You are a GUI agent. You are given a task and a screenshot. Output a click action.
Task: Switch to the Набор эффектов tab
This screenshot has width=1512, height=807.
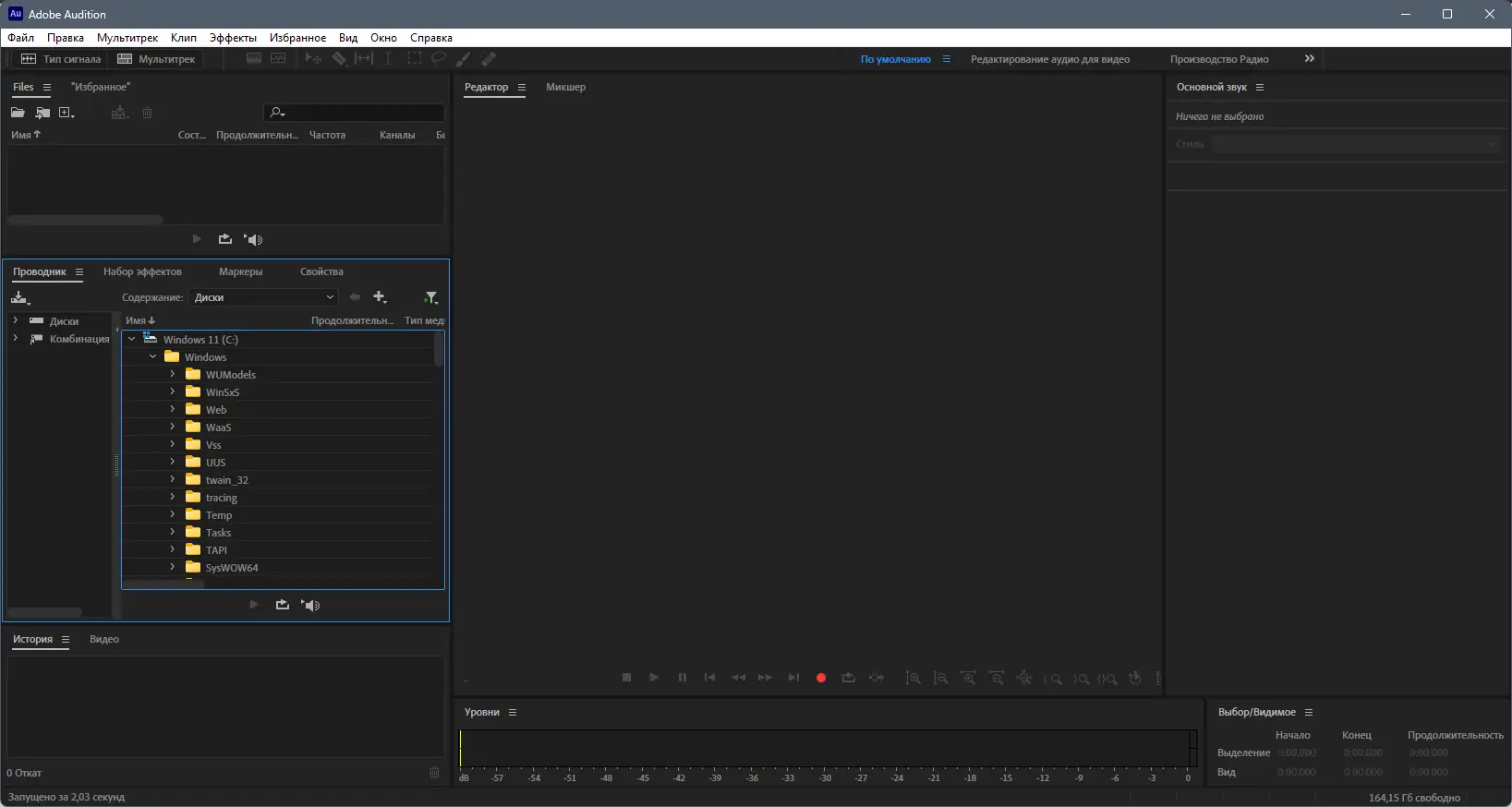coord(142,271)
